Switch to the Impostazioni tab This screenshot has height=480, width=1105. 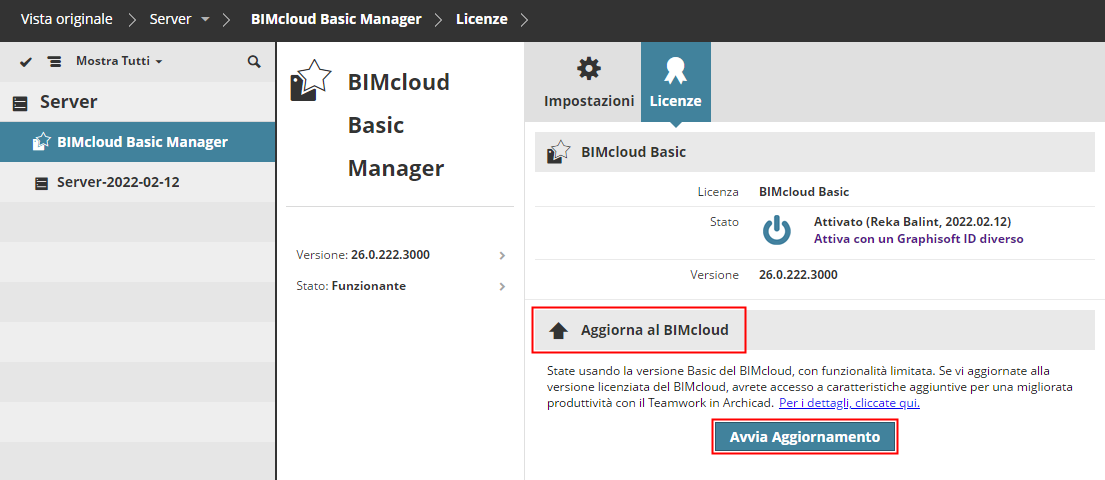click(x=589, y=101)
